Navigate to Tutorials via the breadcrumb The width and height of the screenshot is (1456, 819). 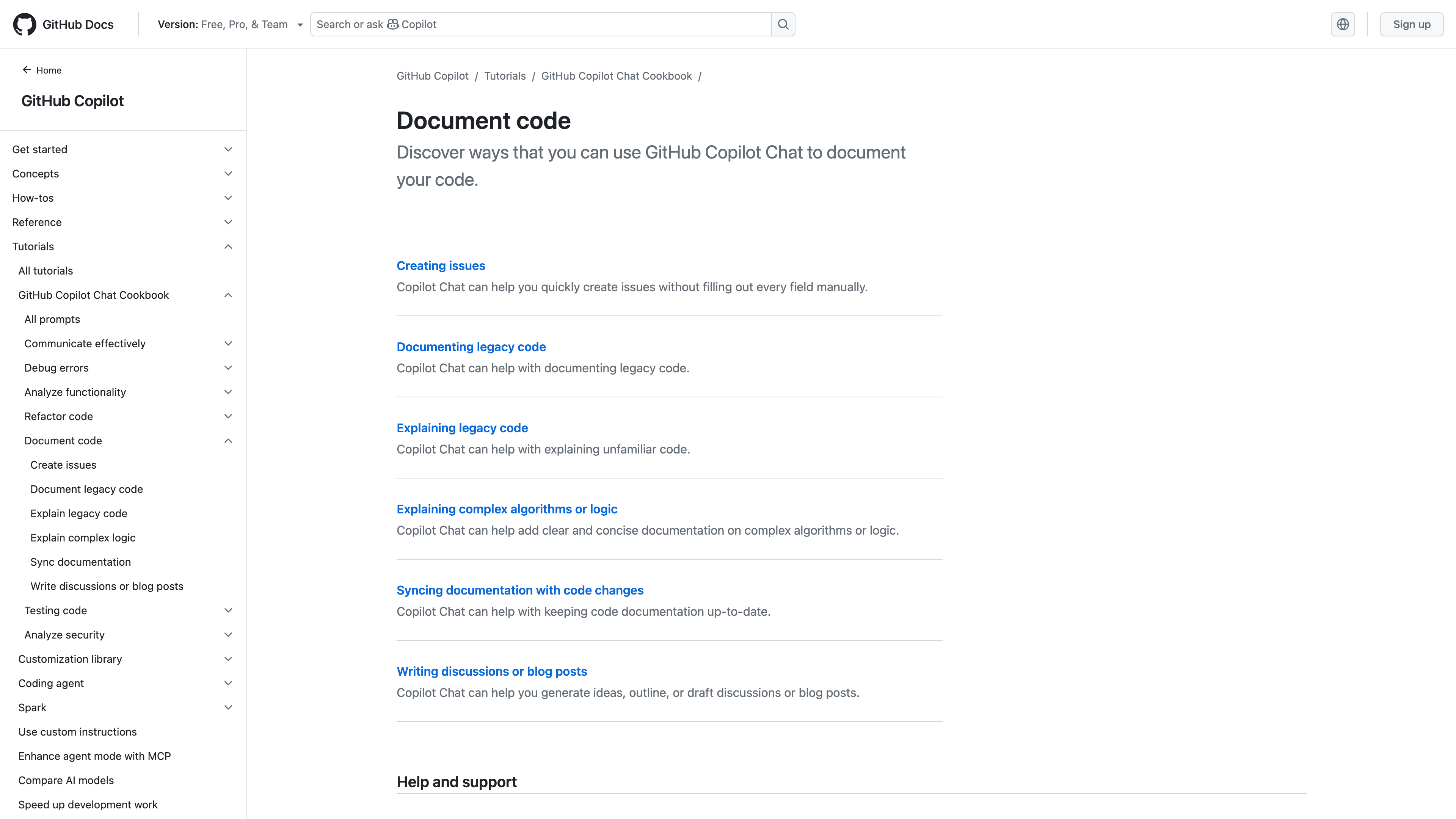coord(505,76)
